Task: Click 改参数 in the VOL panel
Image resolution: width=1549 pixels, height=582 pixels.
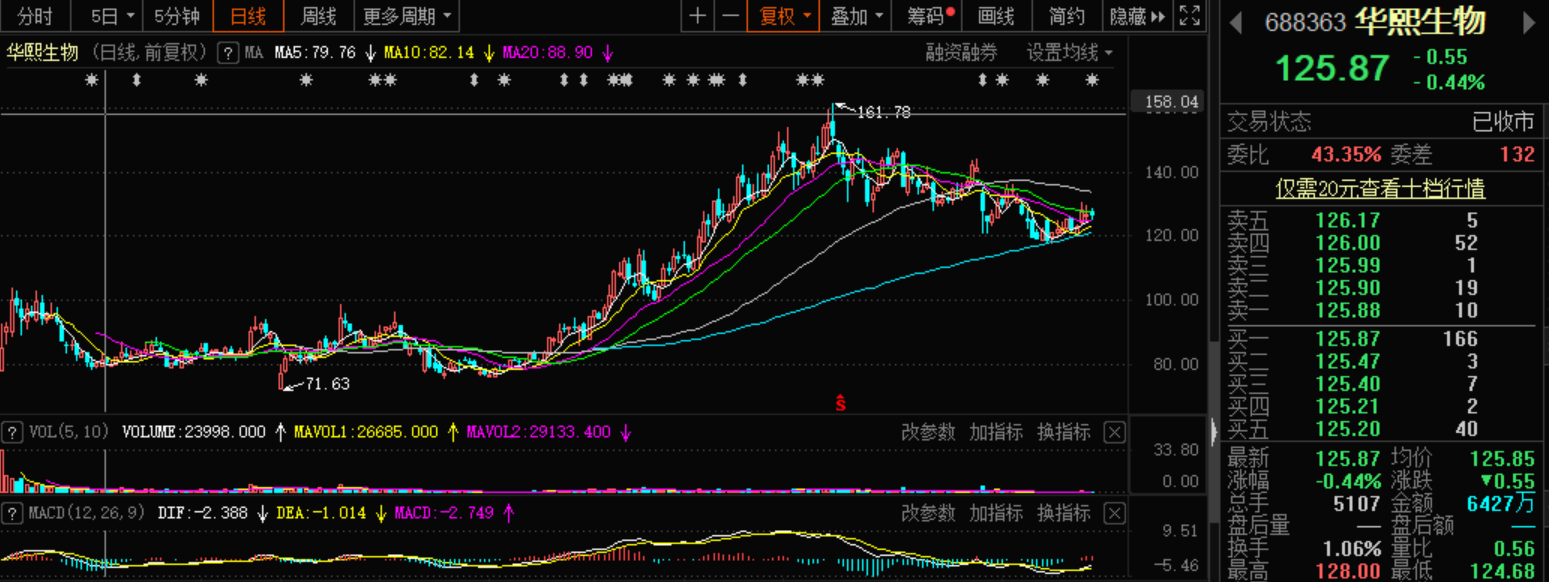Action: point(928,432)
